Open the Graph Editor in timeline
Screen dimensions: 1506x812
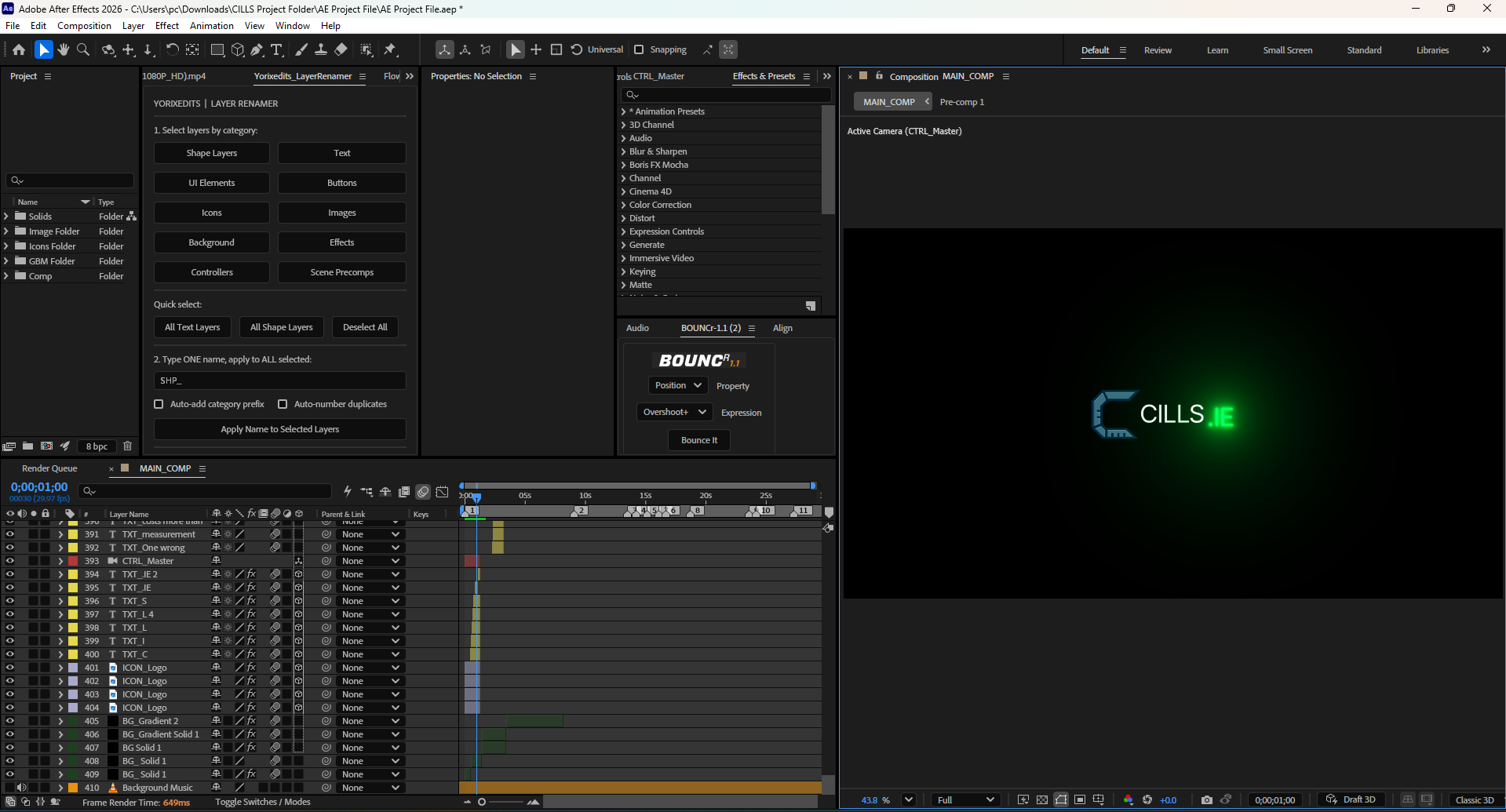pyautogui.click(x=443, y=492)
